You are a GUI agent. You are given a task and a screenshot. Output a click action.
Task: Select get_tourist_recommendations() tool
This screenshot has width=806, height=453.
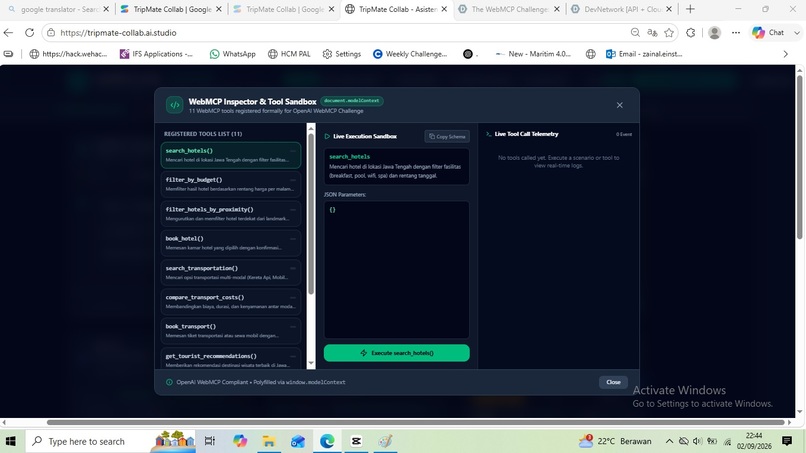[x=230, y=359]
